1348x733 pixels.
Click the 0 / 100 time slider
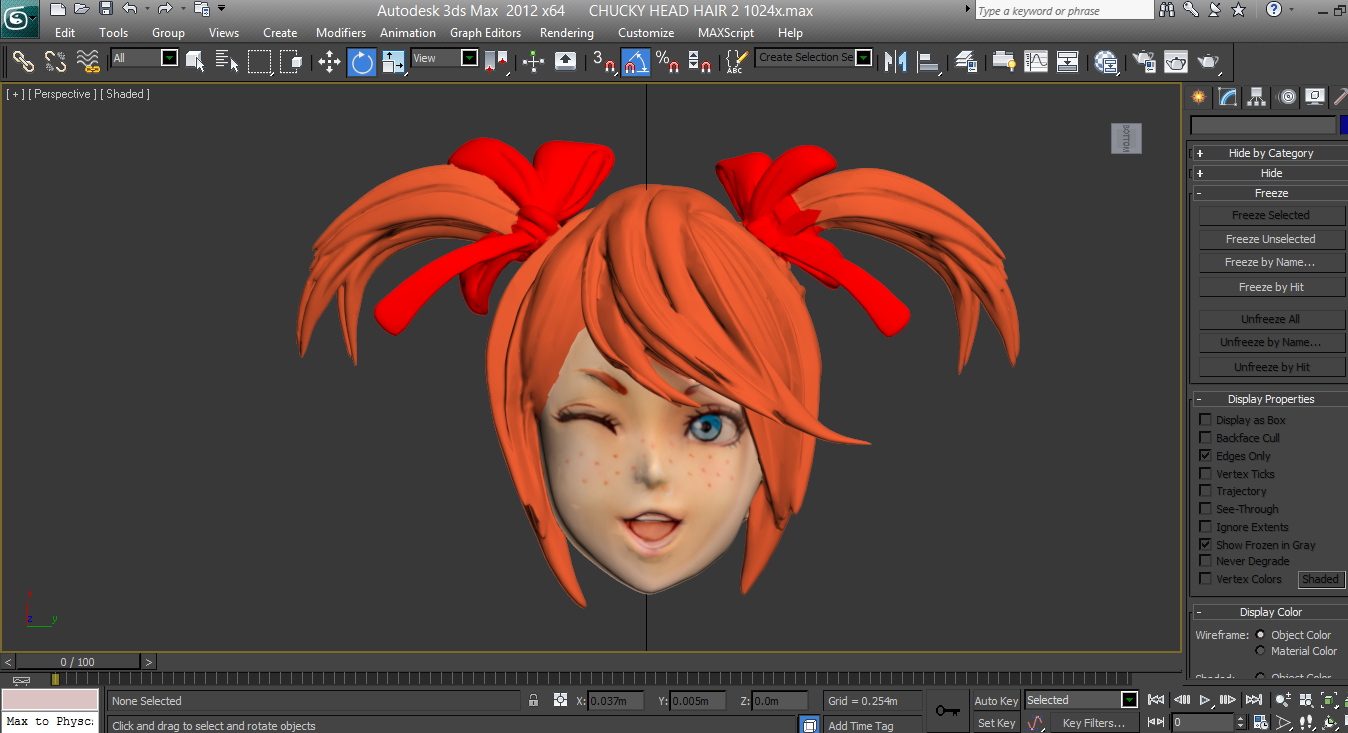pyautogui.click(x=78, y=662)
